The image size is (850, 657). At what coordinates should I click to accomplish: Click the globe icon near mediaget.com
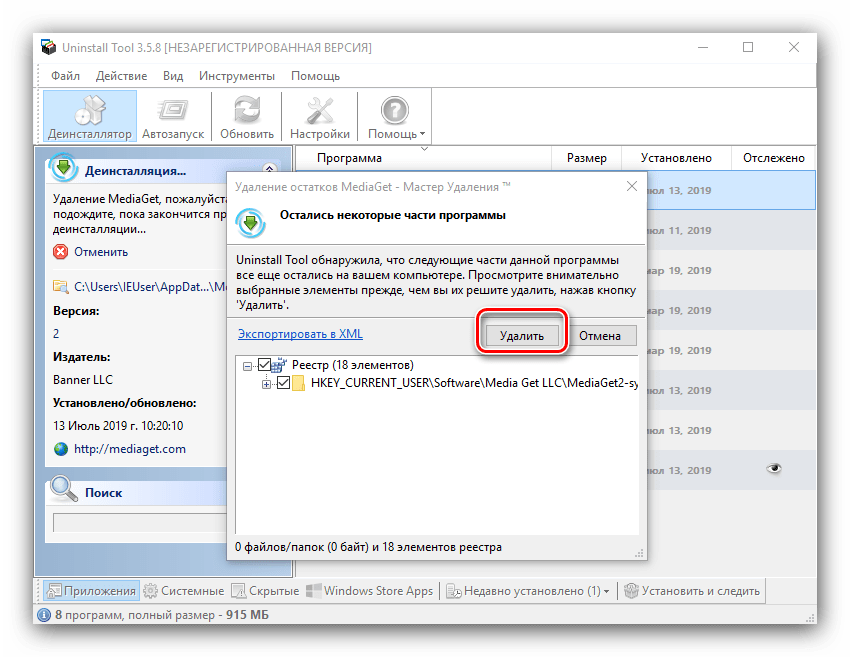(61, 449)
